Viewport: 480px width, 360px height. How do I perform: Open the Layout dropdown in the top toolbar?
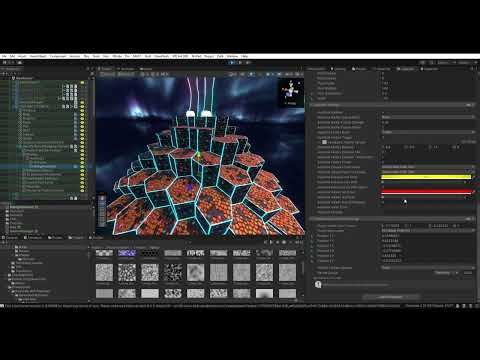pyautogui.click(x=466, y=62)
